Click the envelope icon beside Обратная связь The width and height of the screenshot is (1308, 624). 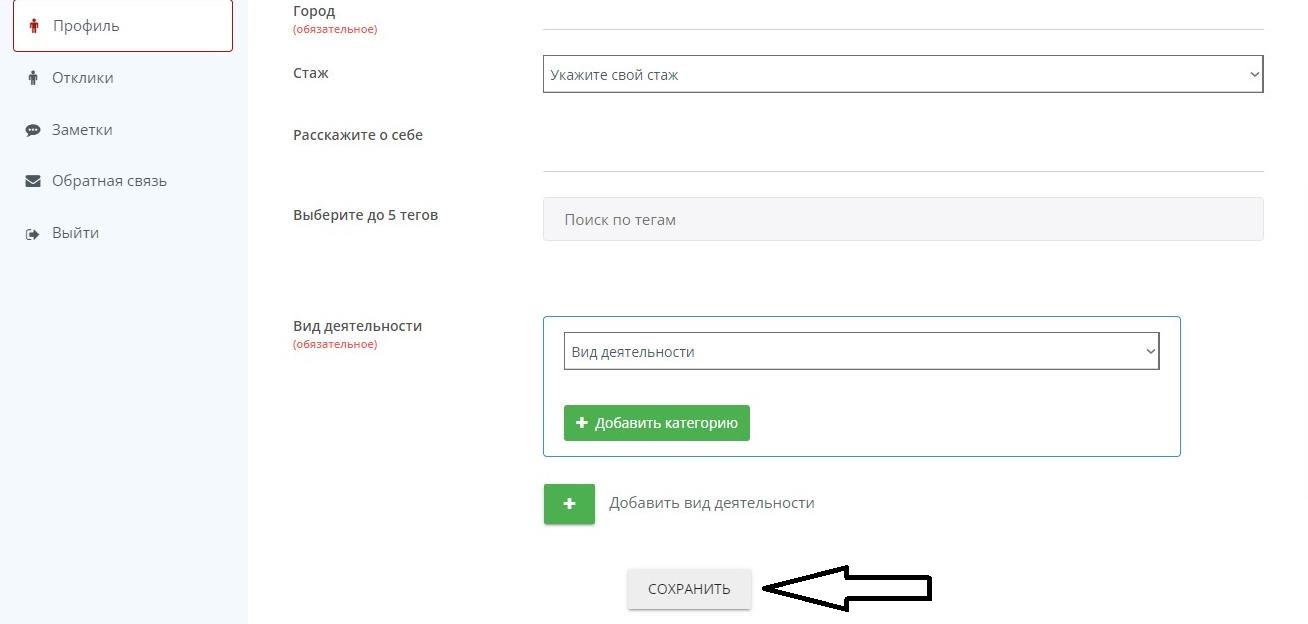coord(33,181)
